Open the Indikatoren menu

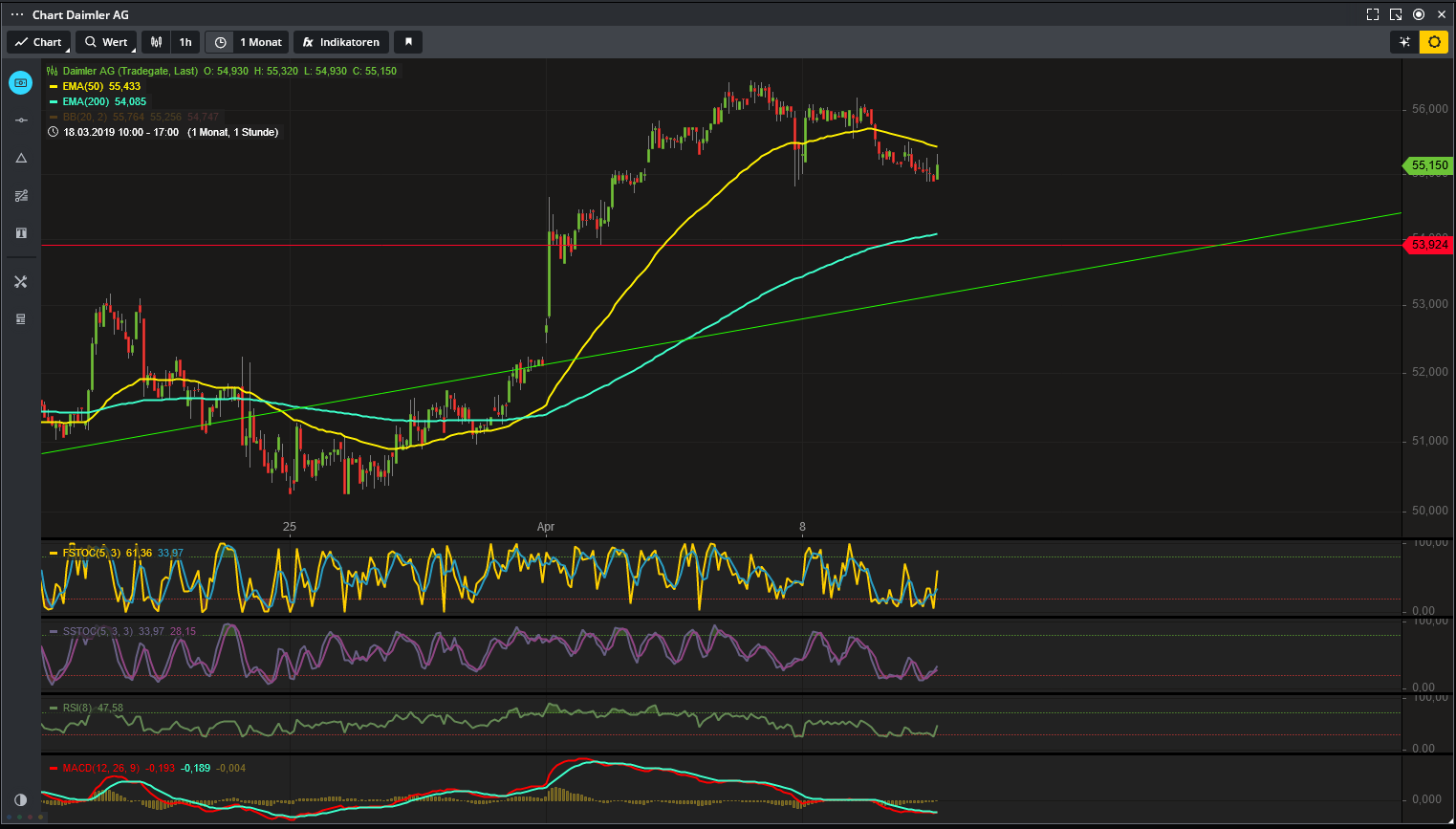click(x=341, y=42)
